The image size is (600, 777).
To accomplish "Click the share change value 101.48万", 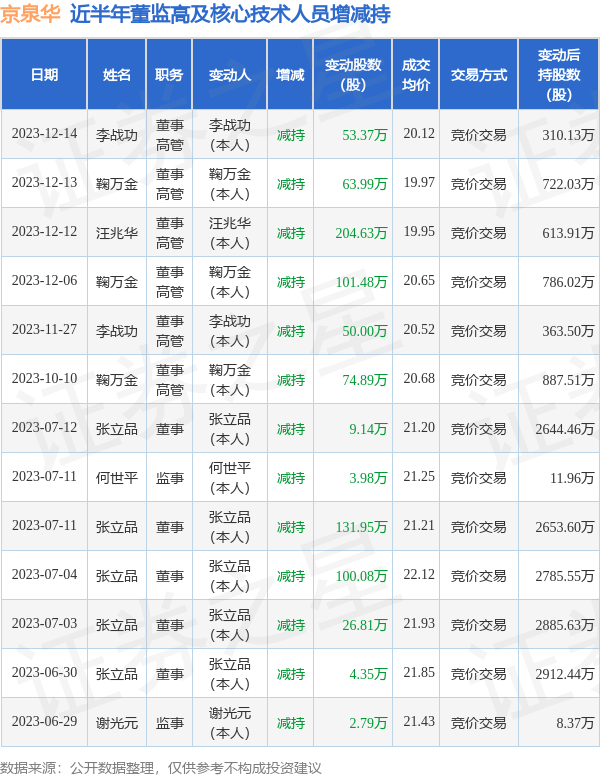I will pyautogui.click(x=361, y=282).
